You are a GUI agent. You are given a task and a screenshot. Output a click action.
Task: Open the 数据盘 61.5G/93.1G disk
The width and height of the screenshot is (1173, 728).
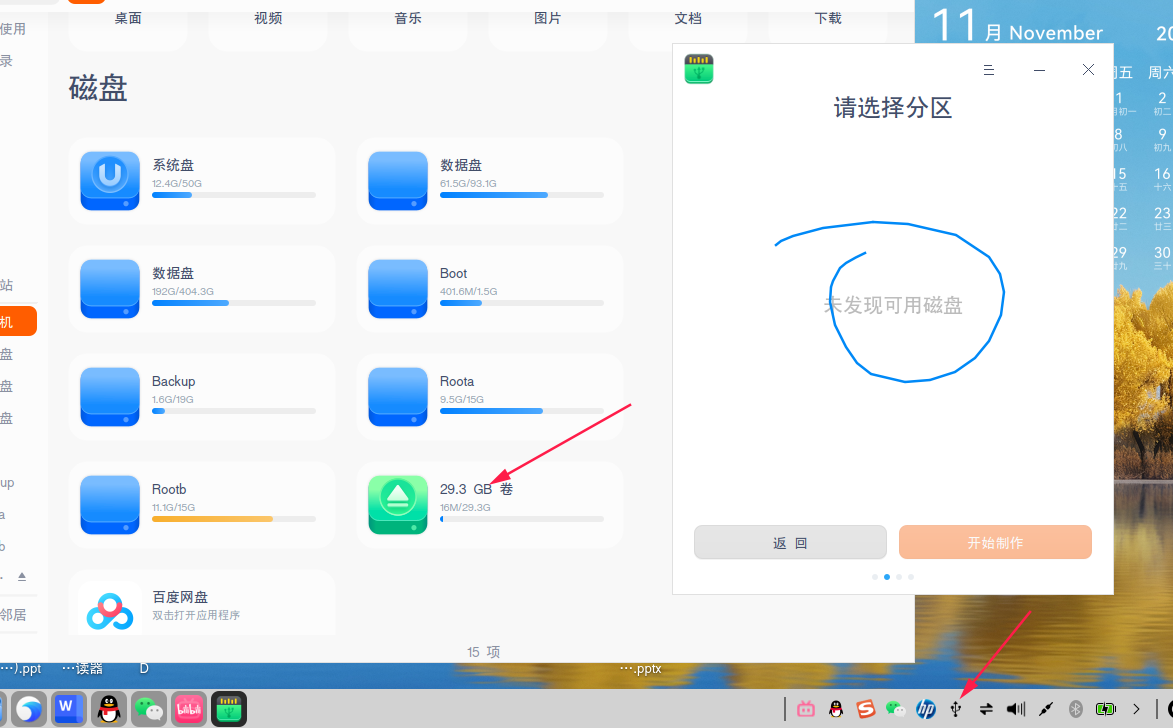pyautogui.click(x=489, y=181)
